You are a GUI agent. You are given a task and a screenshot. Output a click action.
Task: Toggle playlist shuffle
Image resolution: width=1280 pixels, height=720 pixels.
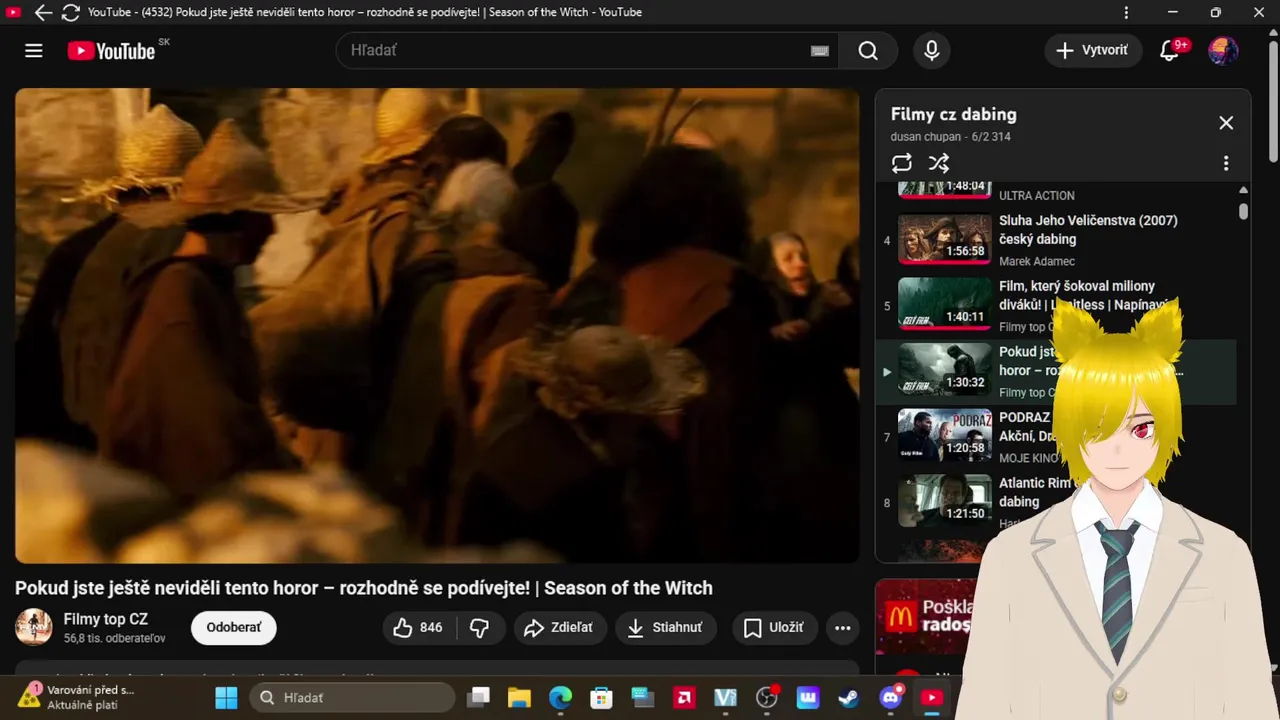(x=939, y=163)
